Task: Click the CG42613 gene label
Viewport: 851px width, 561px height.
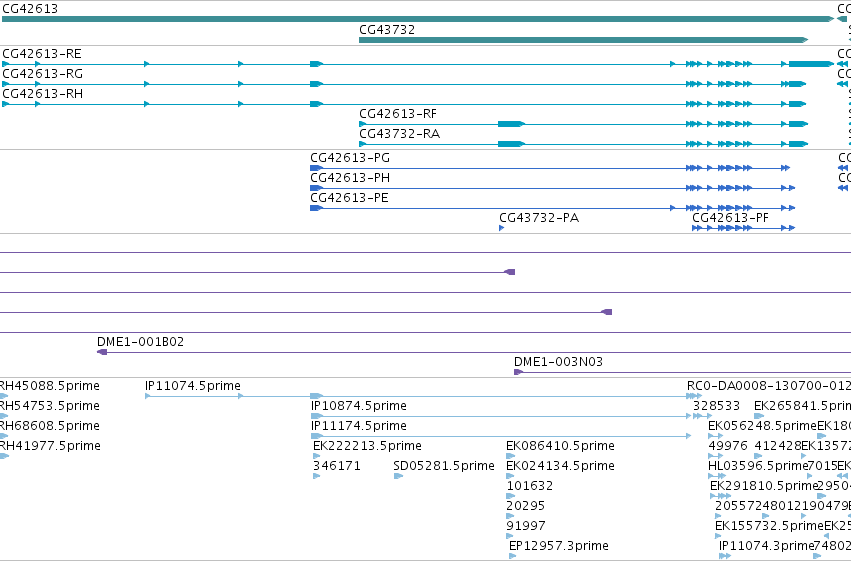Action: pyautogui.click(x=30, y=9)
